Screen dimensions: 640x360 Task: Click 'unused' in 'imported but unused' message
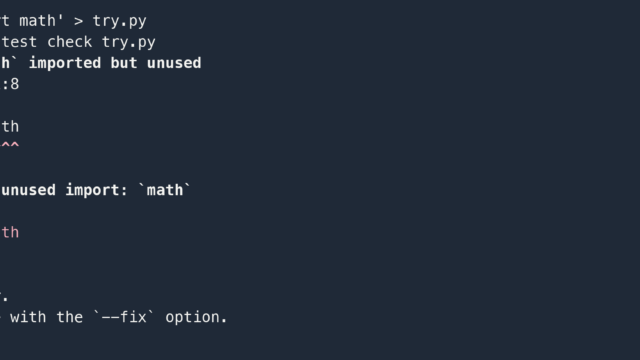point(174,63)
